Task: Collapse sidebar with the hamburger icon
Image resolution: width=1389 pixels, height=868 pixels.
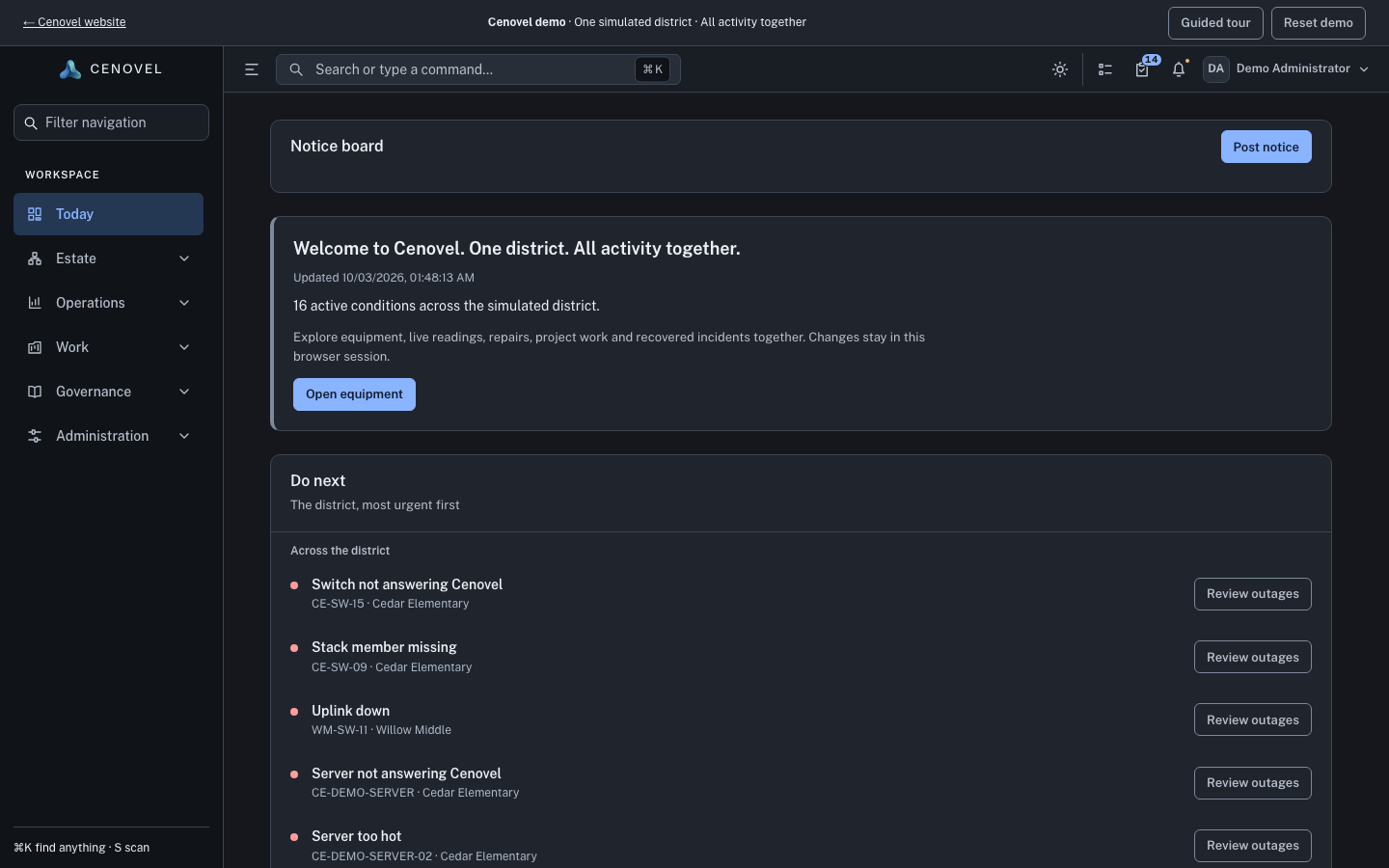Action: click(252, 69)
